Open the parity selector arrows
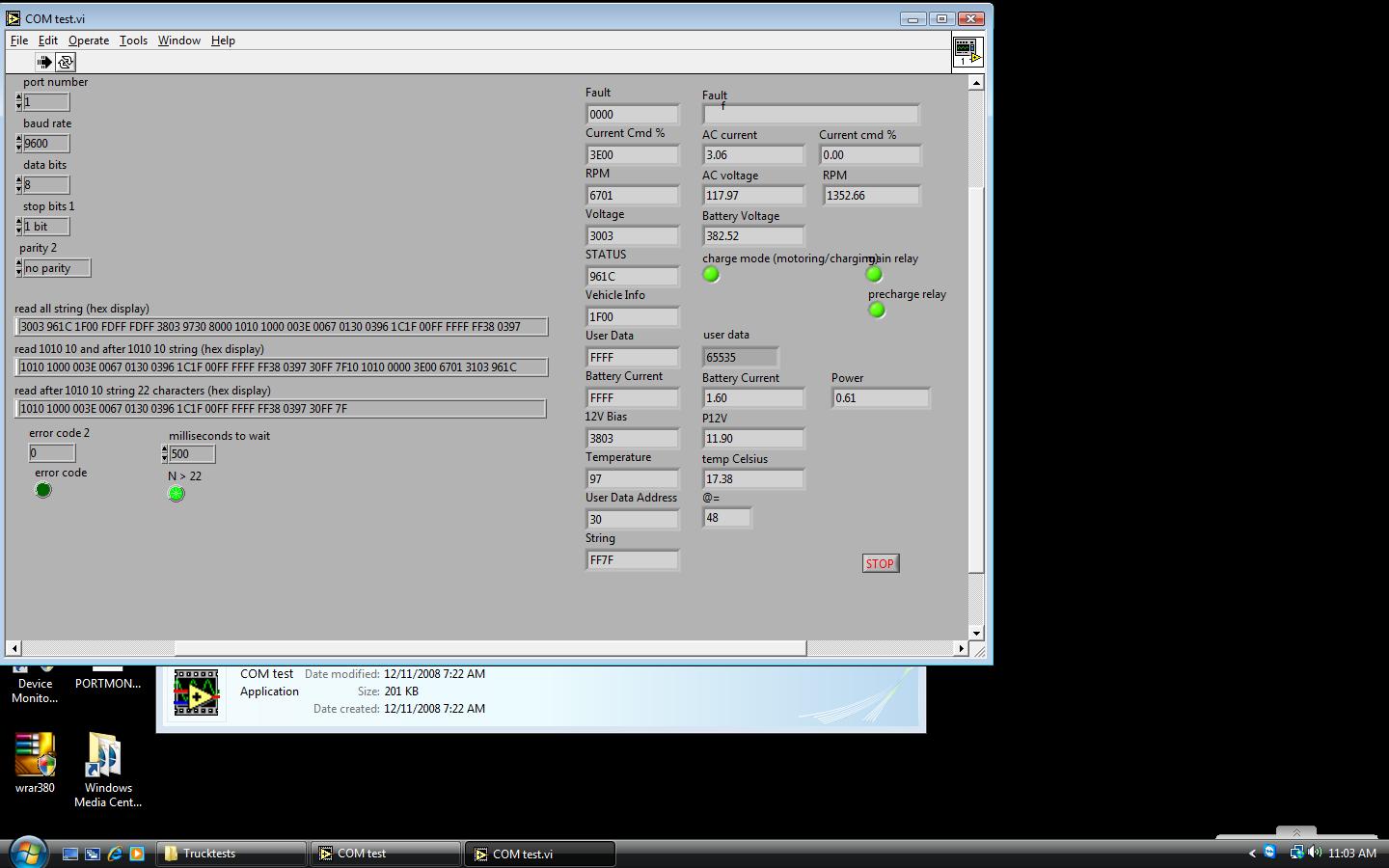Viewport: 1389px width, 868px height. coord(18,267)
